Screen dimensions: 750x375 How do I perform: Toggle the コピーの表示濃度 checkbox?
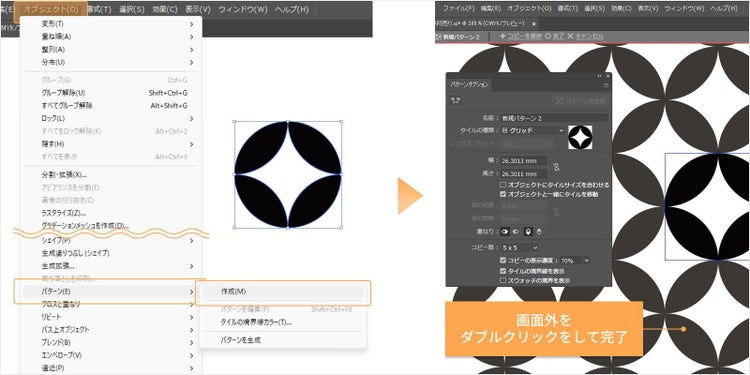pos(503,261)
